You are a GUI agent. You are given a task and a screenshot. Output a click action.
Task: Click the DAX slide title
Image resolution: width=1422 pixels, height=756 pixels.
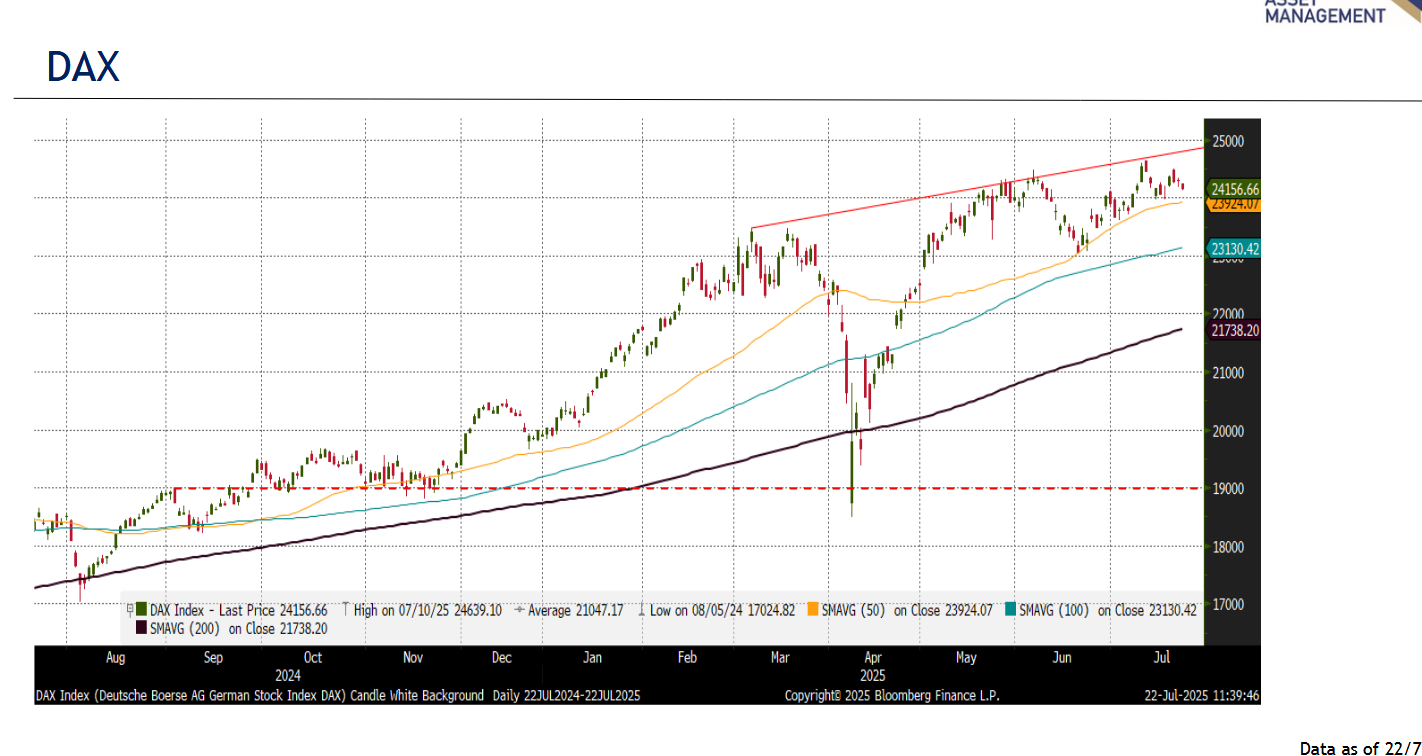(83, 67)
